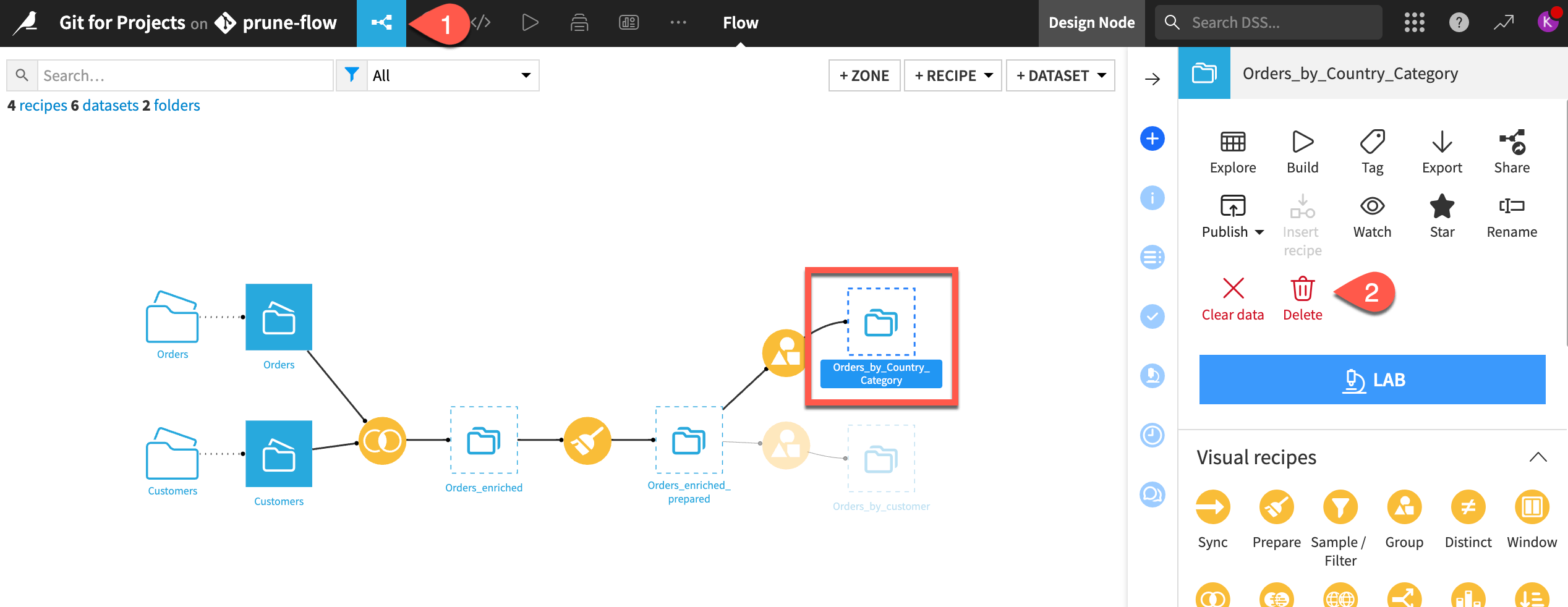The height and width of the screenshot is (607, 1568).
Task: Toggle Watch on the dataset
Action: 1372,206
